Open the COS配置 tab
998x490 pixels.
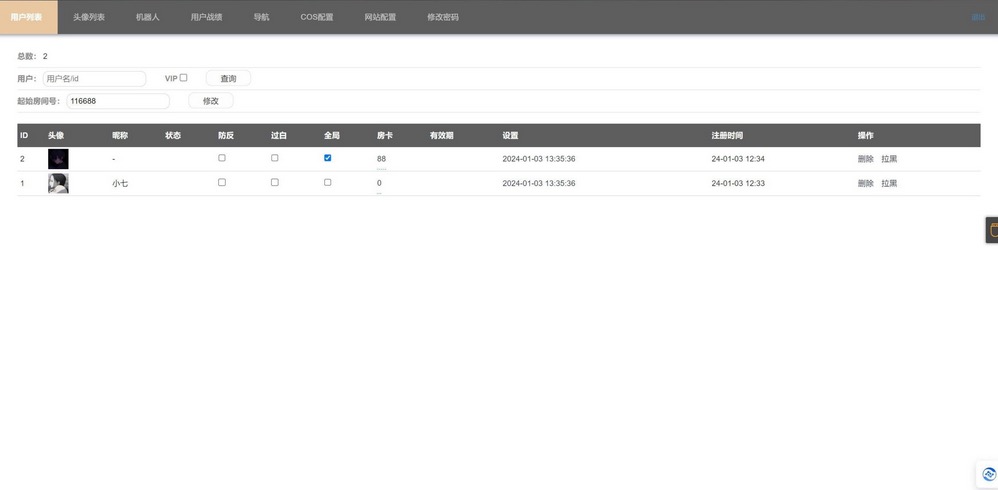317,17
